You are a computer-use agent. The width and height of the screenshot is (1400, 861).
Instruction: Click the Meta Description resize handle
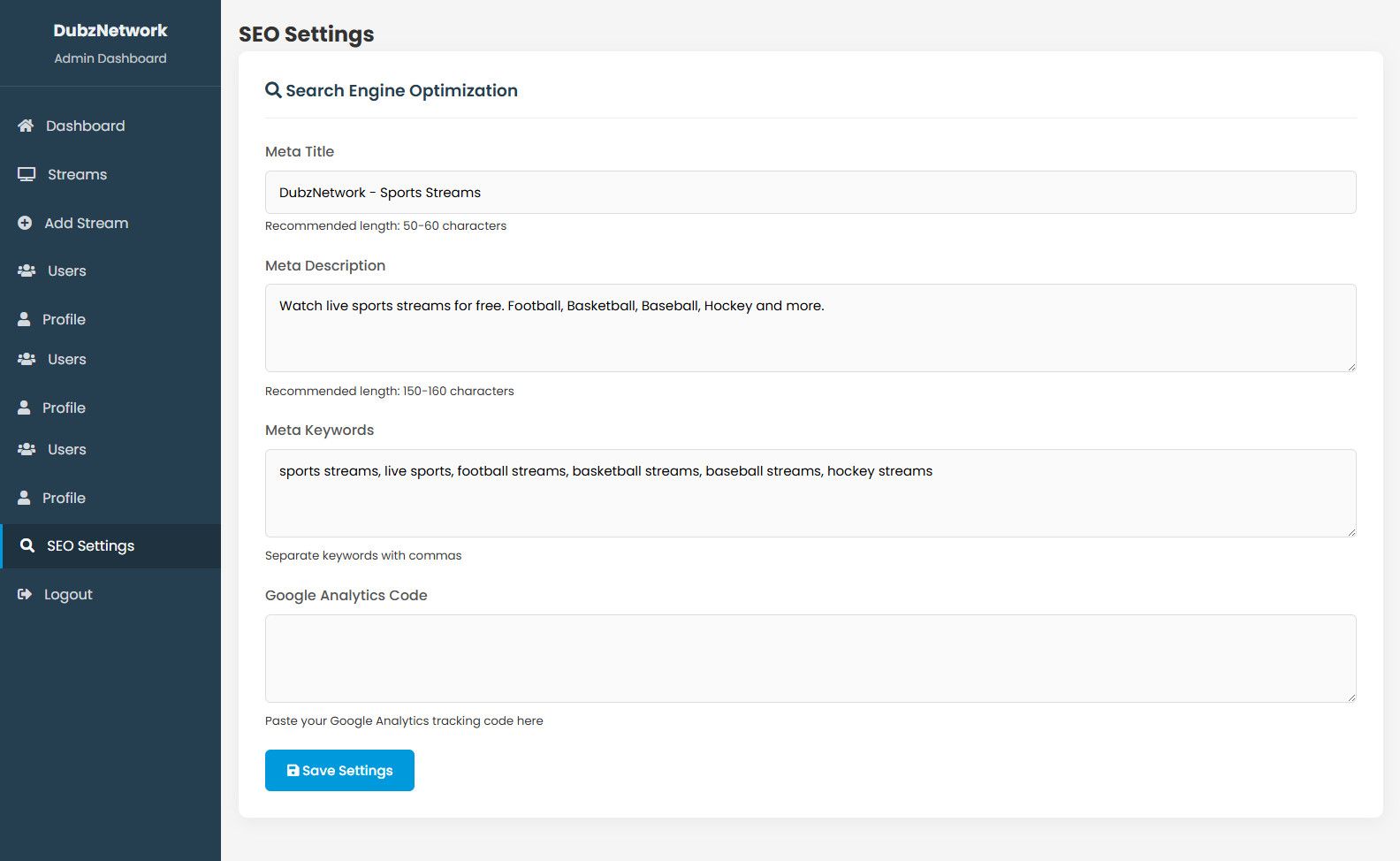pyautogui.click(x=1351, y=367)
